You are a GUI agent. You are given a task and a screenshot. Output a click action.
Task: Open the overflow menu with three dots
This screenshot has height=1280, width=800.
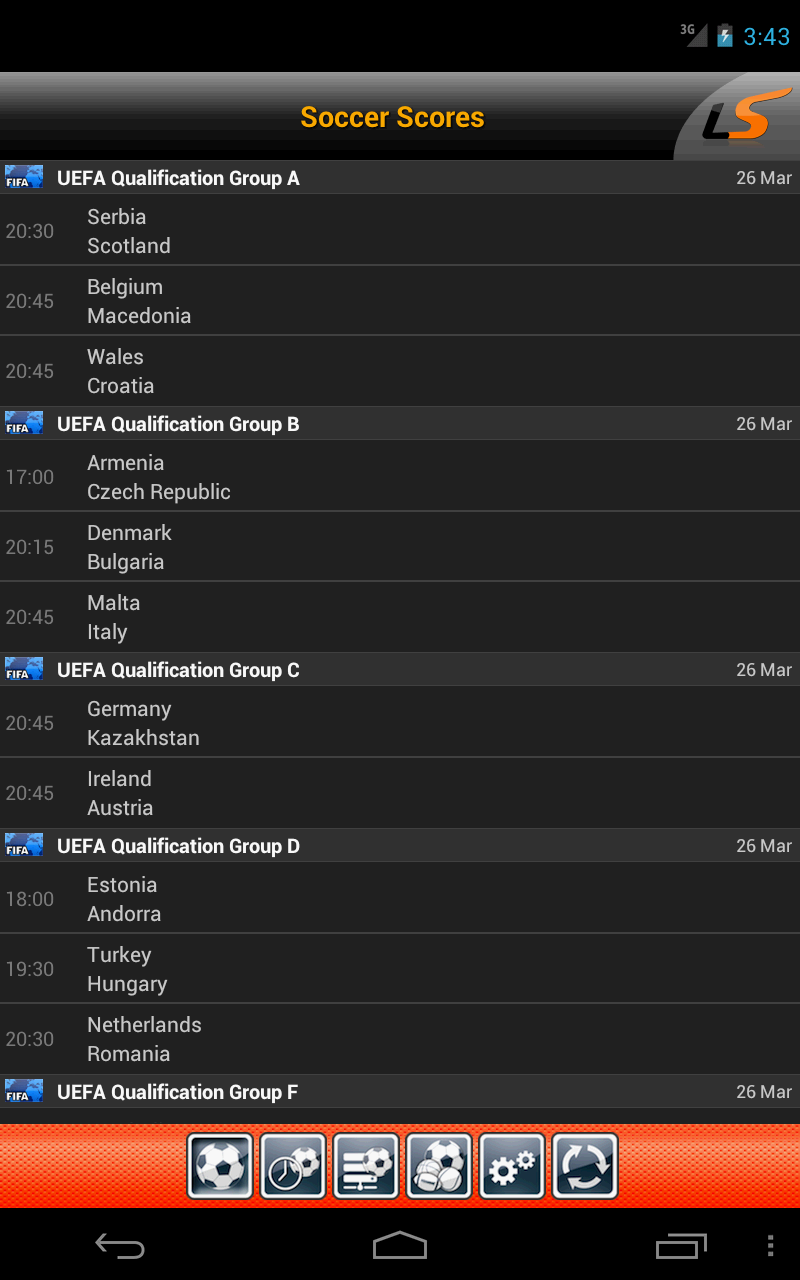pos(771,1246)
